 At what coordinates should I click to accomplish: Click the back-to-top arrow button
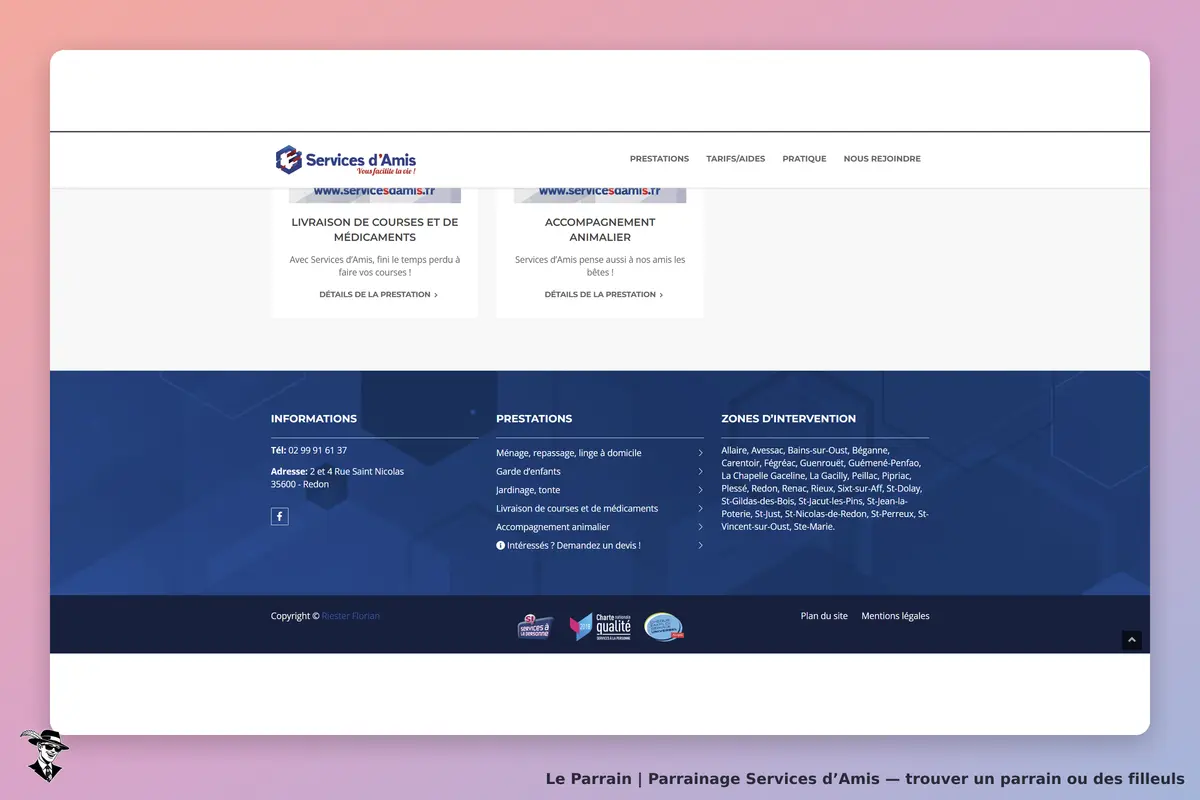point(1131,640)
